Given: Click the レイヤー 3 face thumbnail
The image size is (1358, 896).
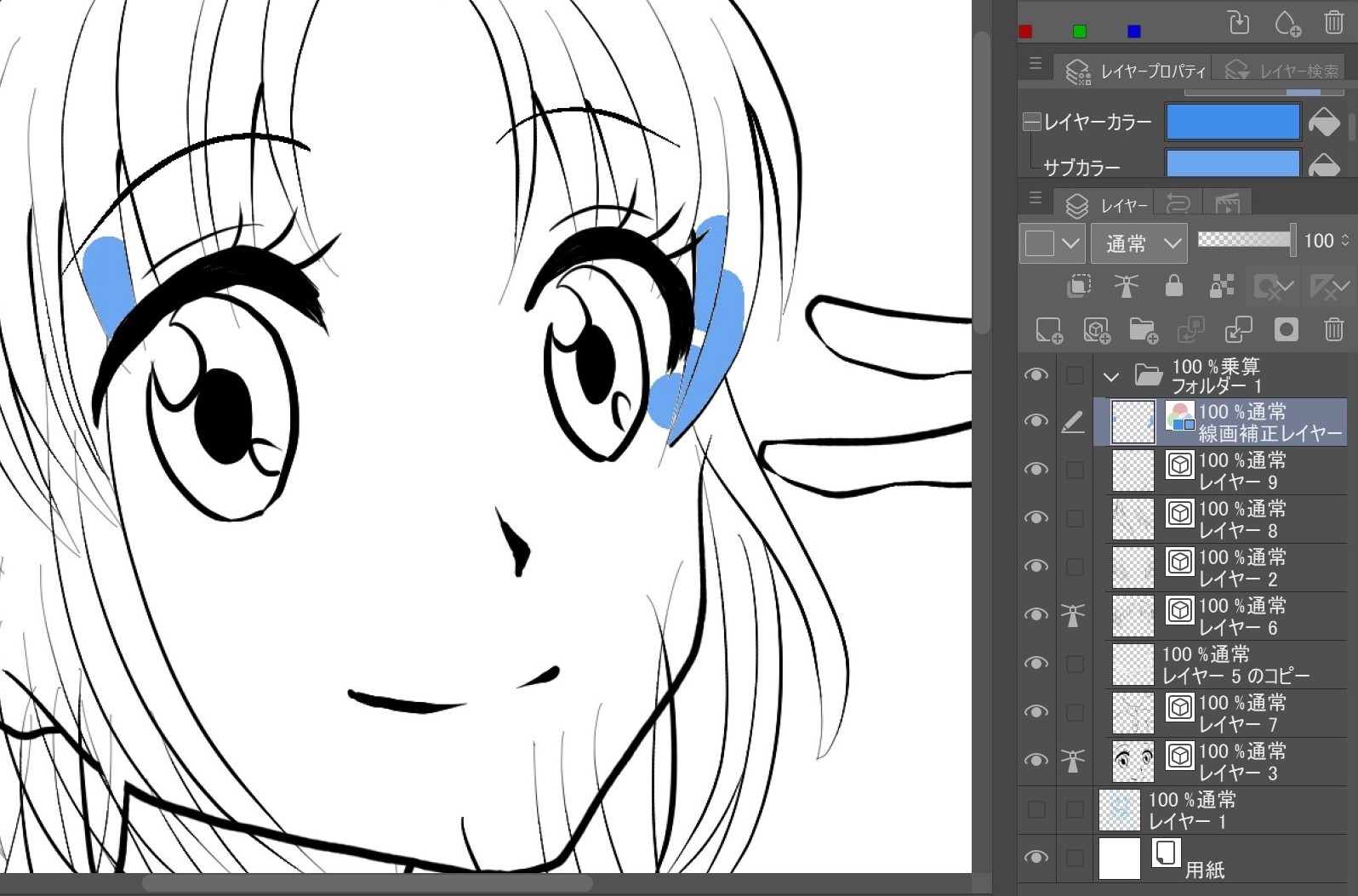Looking at the screenshot, I should coord(1133,761).
